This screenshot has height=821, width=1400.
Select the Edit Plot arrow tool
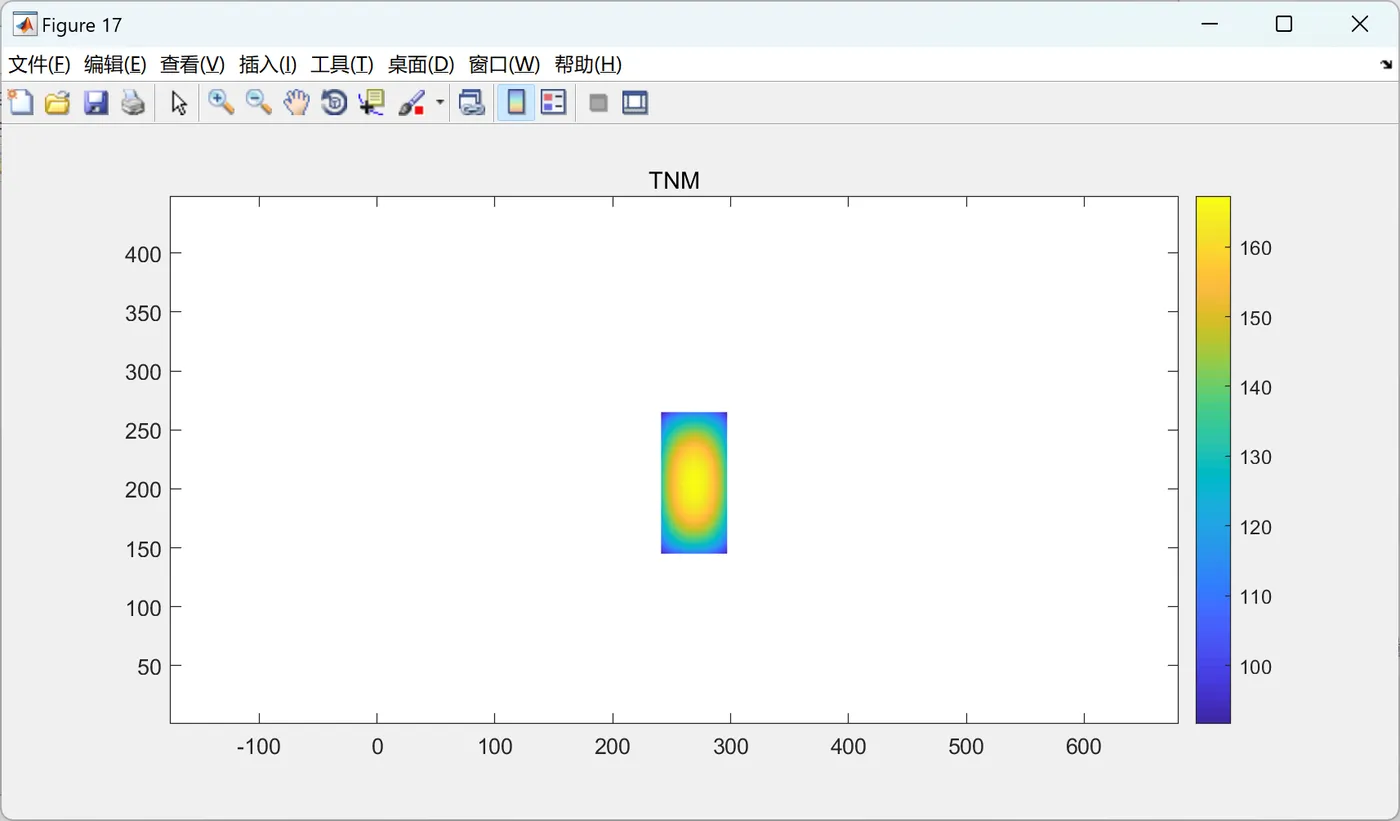tap(179, 102)
